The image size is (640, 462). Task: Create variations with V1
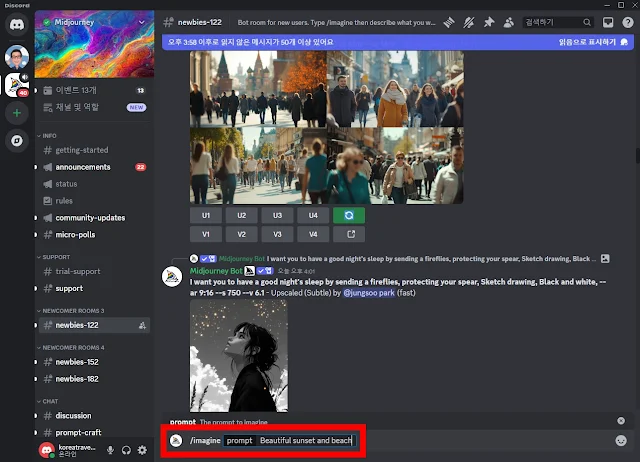(x=206, y=234)
